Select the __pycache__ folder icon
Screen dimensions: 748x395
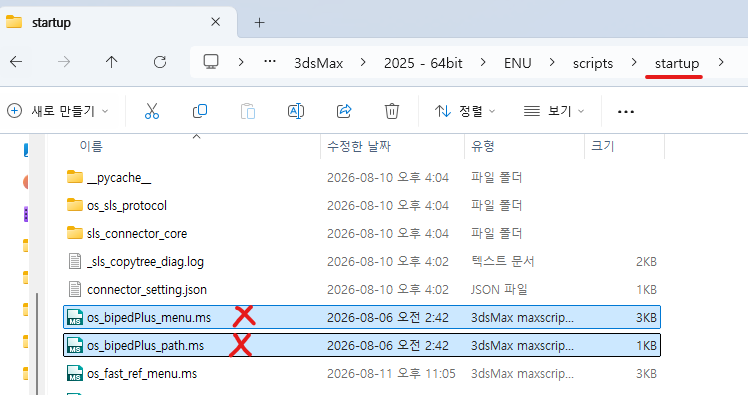pyautogui.click(x=74, y=177)
